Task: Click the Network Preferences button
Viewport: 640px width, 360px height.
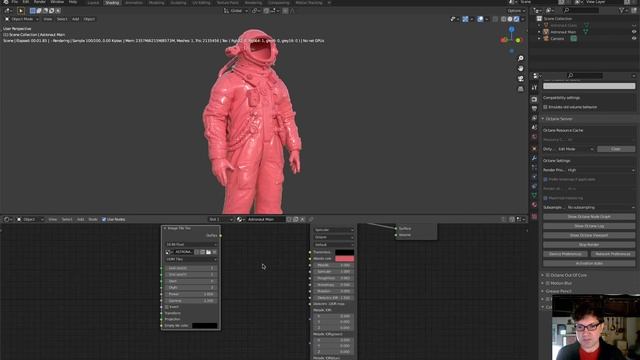Action: (x=613, y=254)
